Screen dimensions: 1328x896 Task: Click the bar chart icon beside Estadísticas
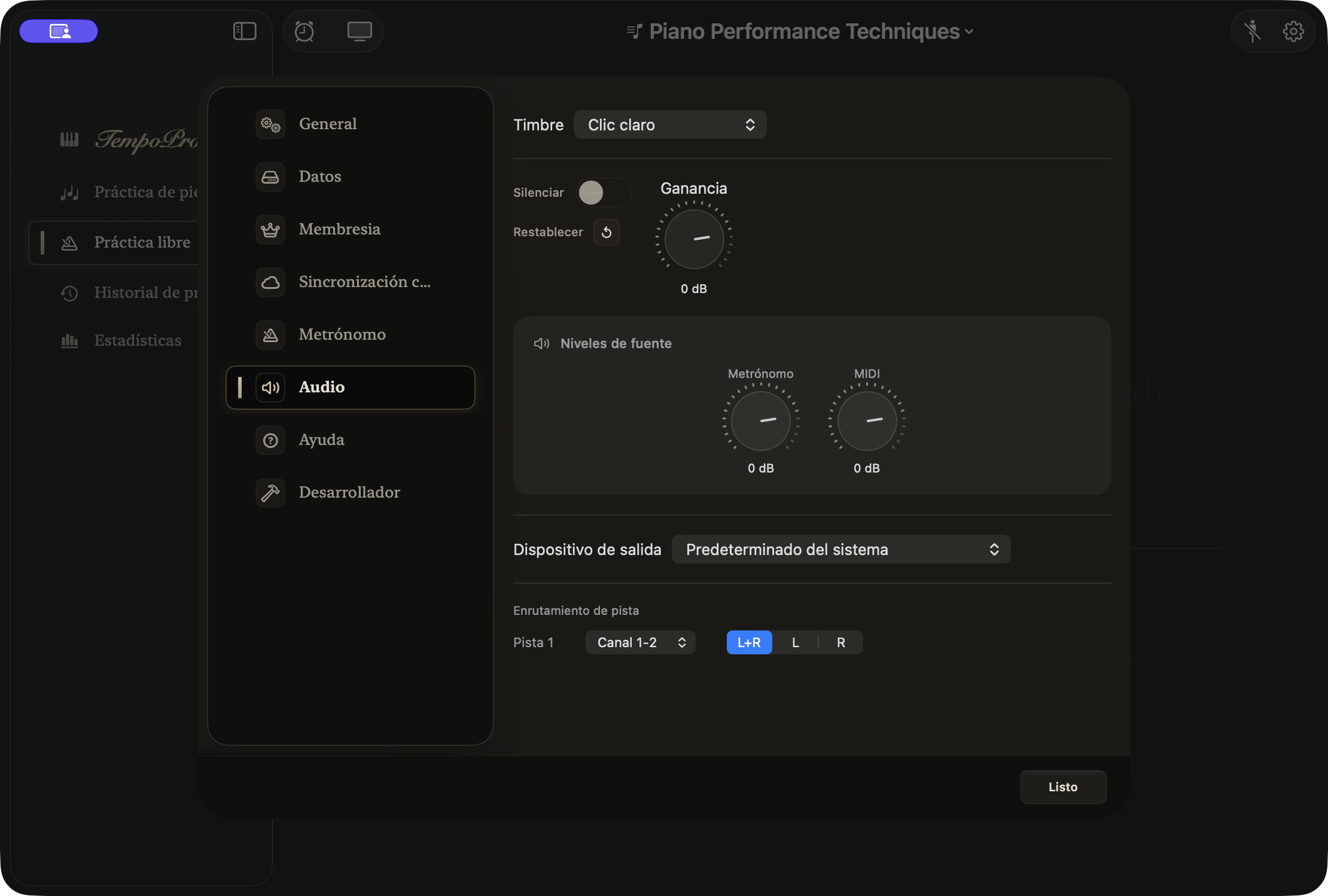click(x=69, y=341)
